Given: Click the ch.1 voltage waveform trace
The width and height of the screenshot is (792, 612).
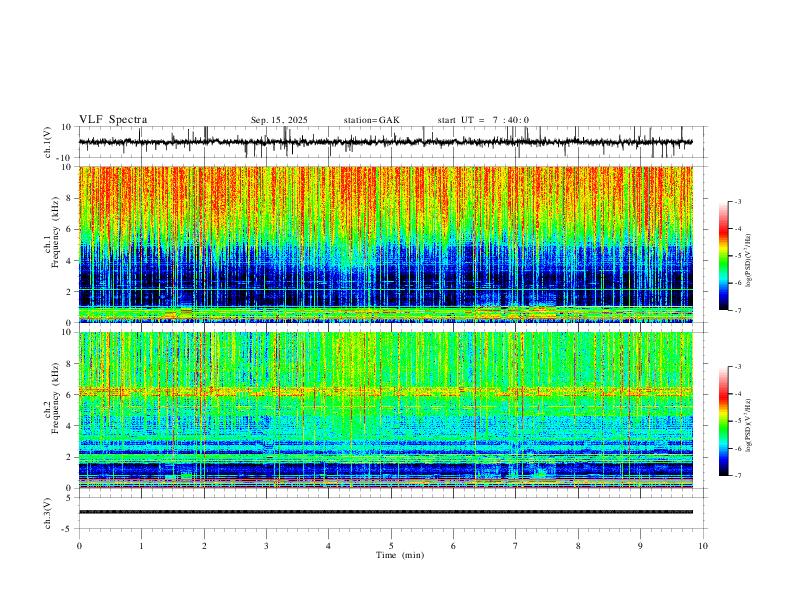Looking at the screenshot, I should pos(386,142).
